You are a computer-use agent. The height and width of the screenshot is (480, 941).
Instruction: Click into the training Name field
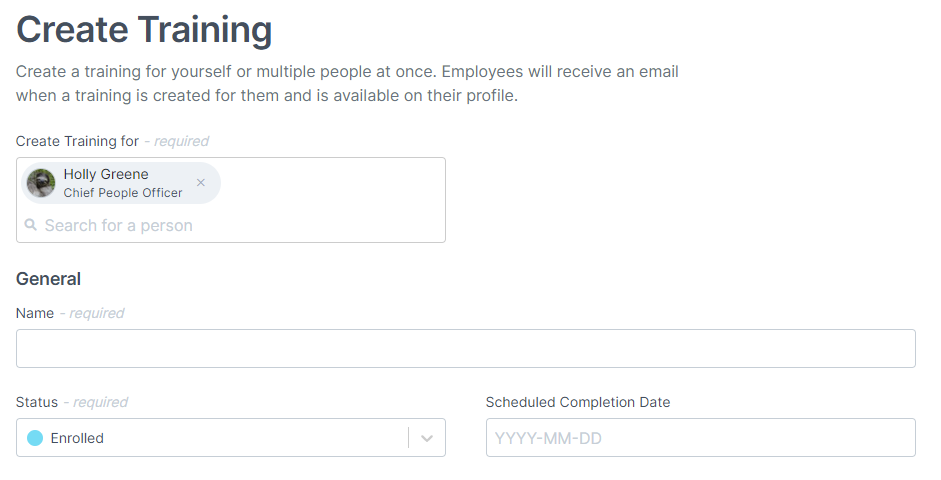(x=465, y=348)
